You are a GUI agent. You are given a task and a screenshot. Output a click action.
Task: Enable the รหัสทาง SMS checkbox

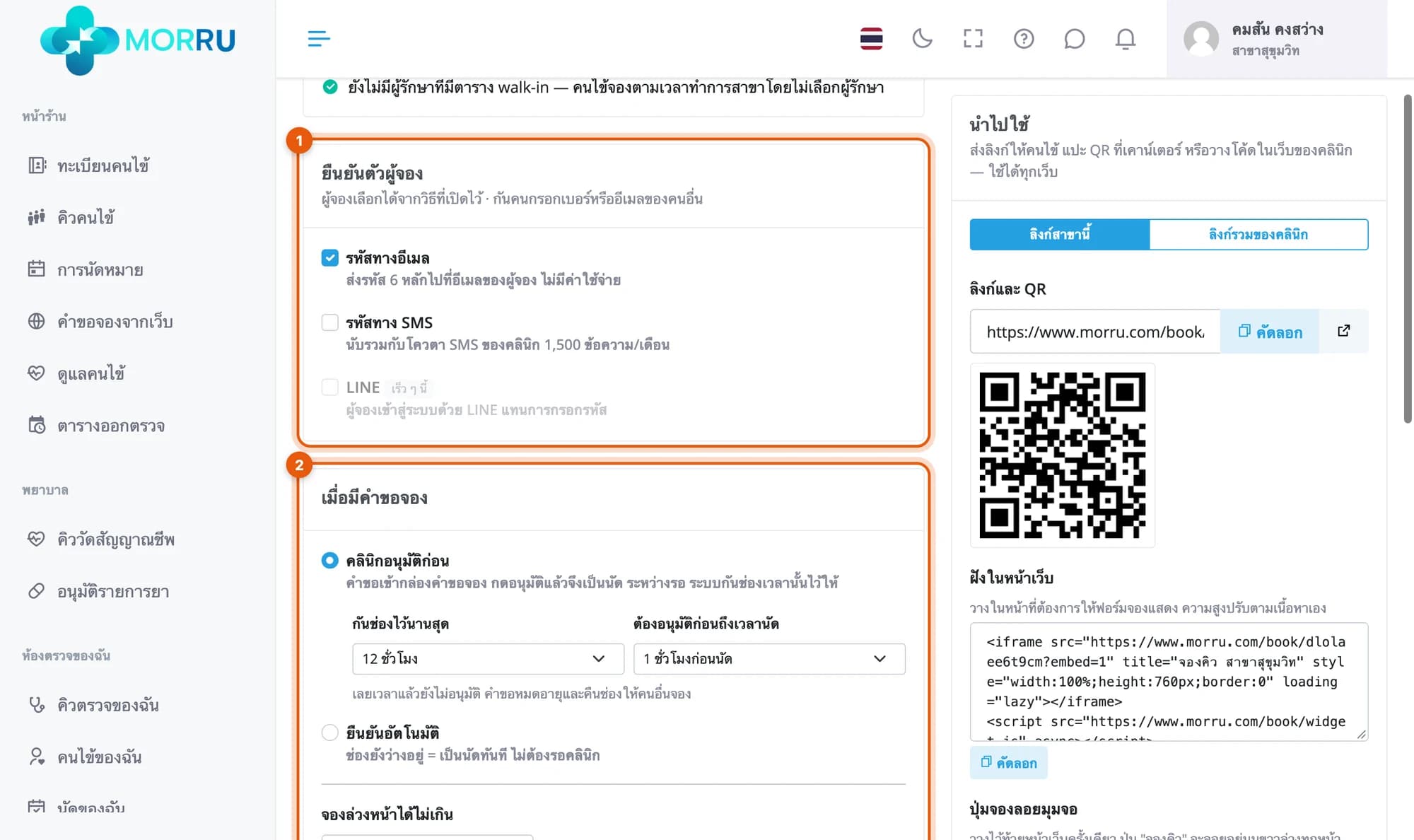click(329, 322)
